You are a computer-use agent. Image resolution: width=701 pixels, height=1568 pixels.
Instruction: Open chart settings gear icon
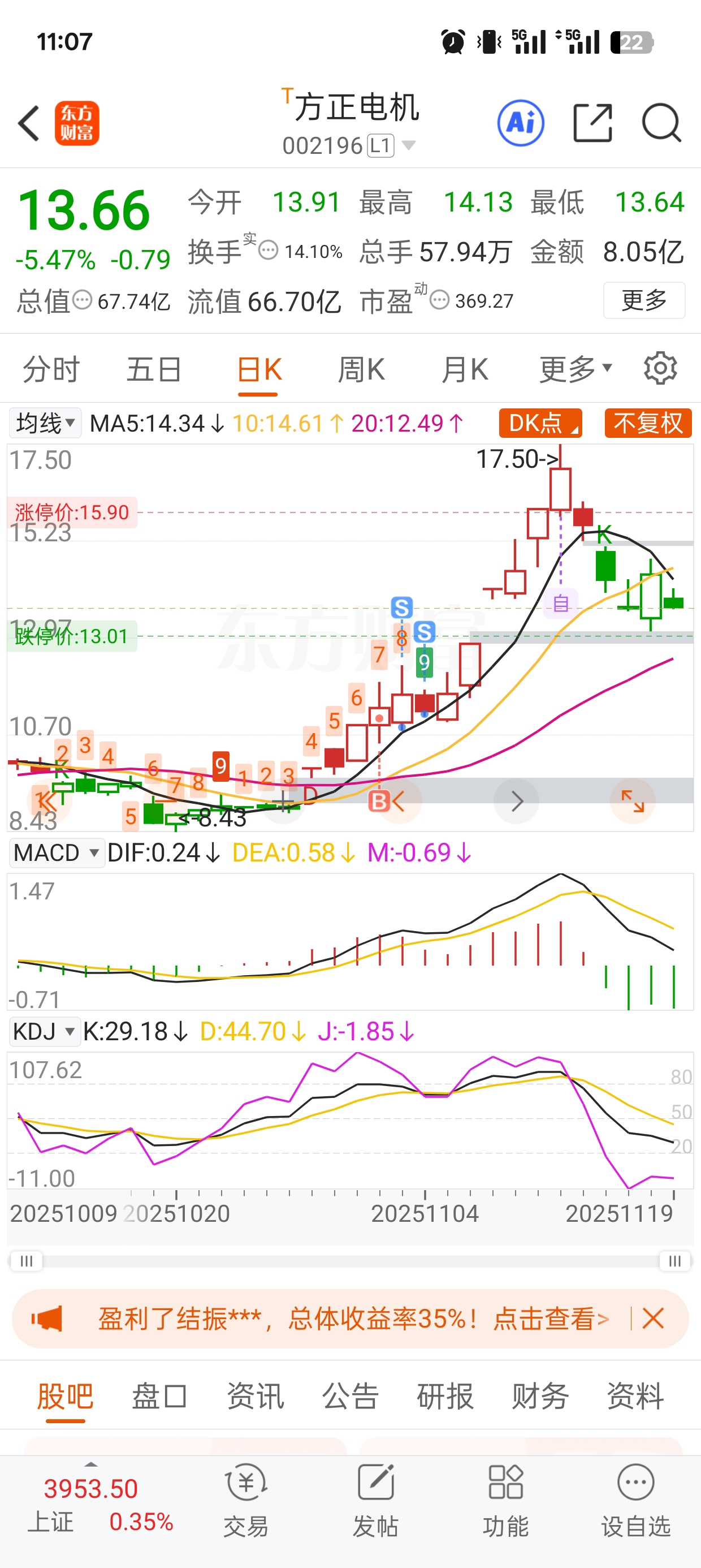[660, 368]
